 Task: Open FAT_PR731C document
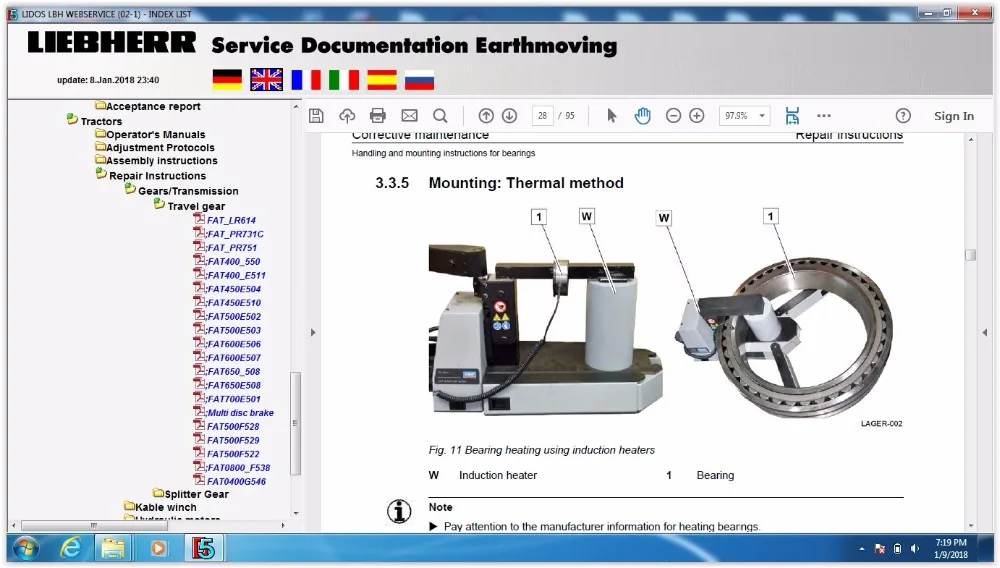pyautogui.click(x=235, y=234)
